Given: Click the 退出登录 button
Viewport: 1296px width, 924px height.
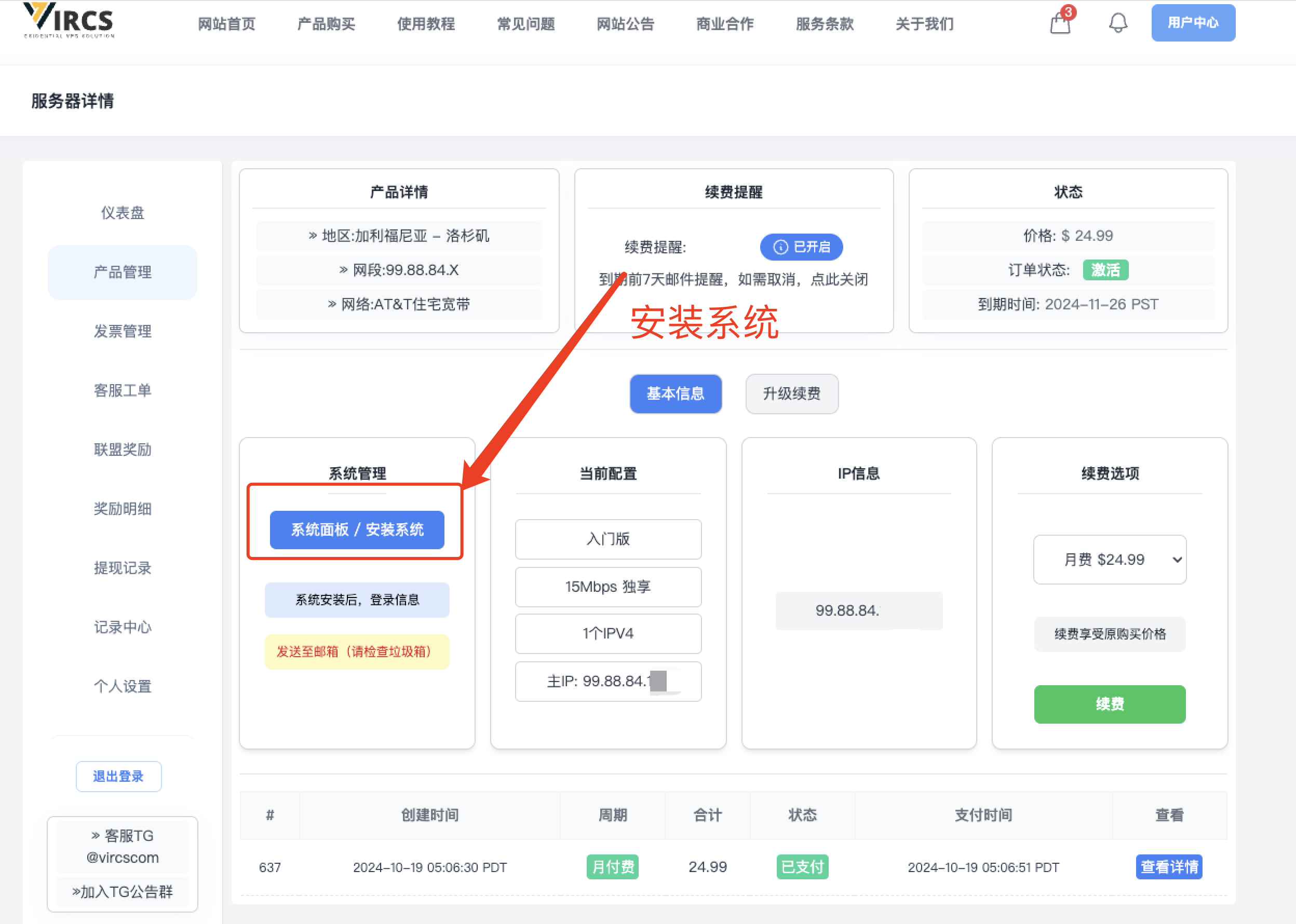Looking at the screenshot, I should coord(118,776).
